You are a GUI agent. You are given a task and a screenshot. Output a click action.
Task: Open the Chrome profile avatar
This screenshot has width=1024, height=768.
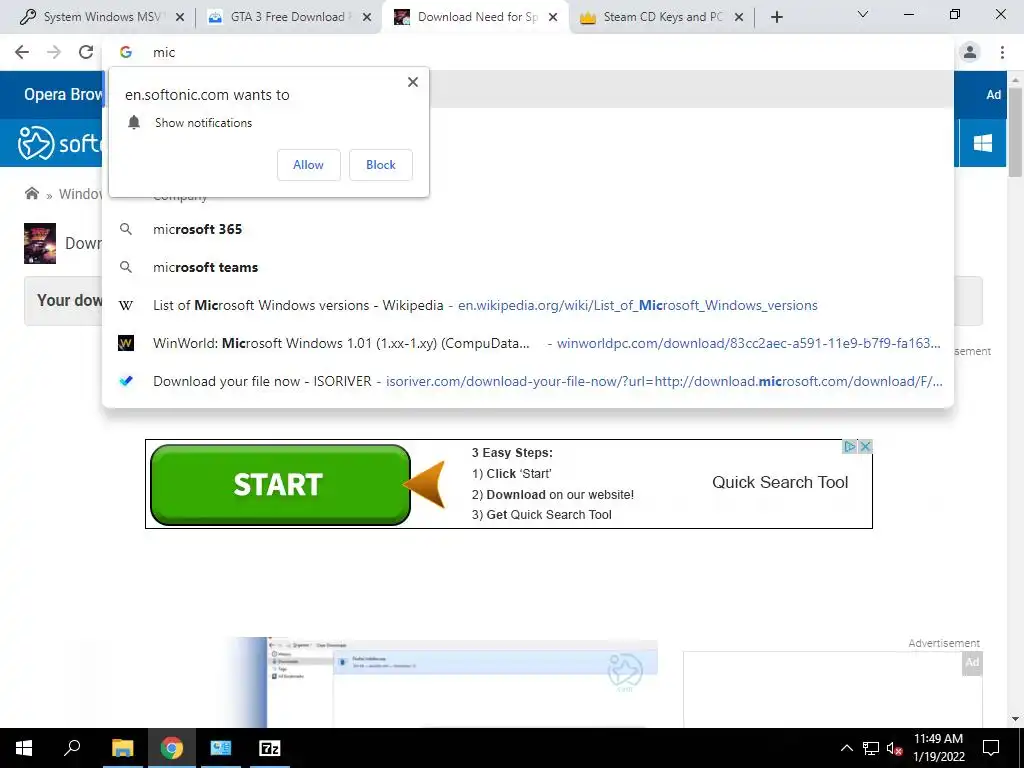point(970,52)
